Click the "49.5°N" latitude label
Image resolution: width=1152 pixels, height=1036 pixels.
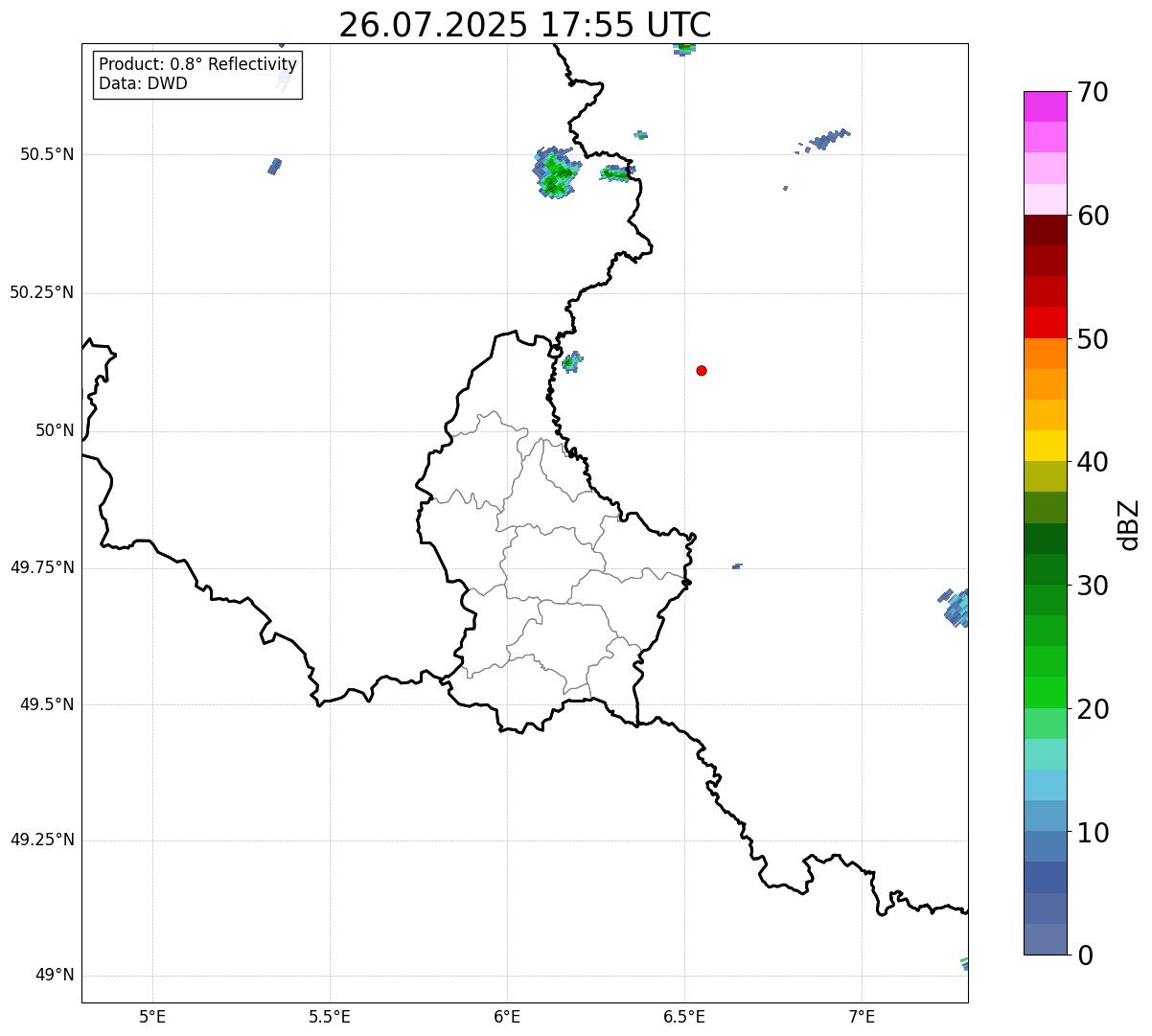(46, 704)
